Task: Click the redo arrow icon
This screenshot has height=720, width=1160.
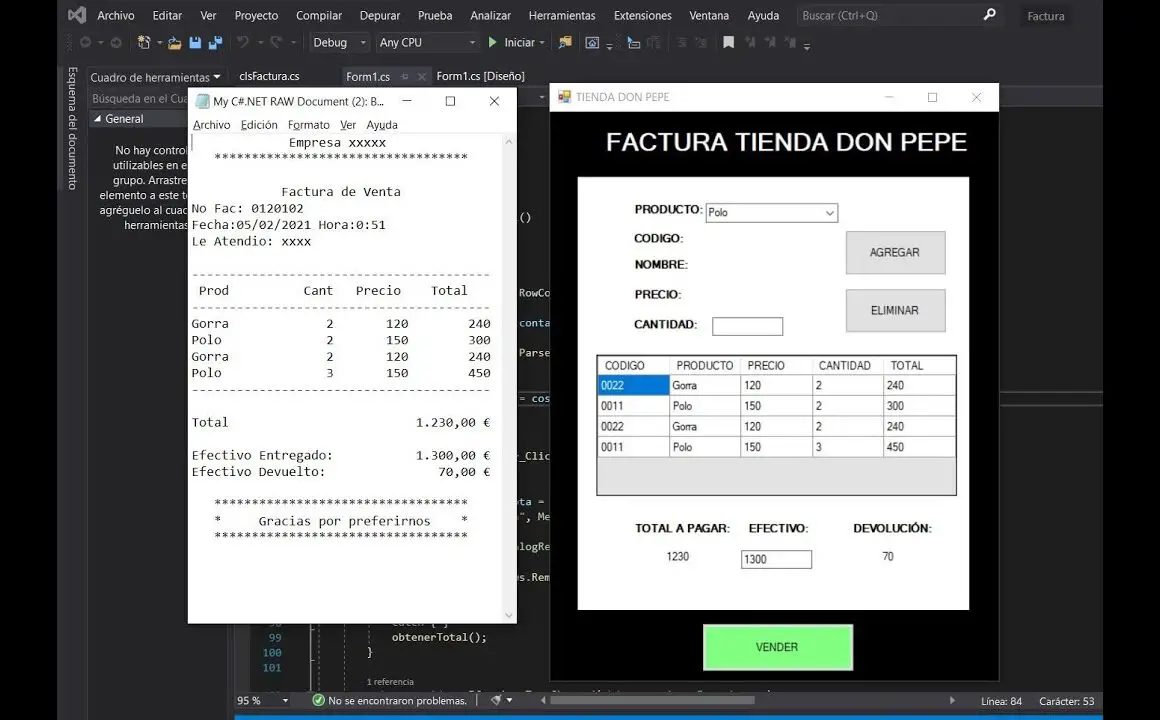Action: pos(276,43)
